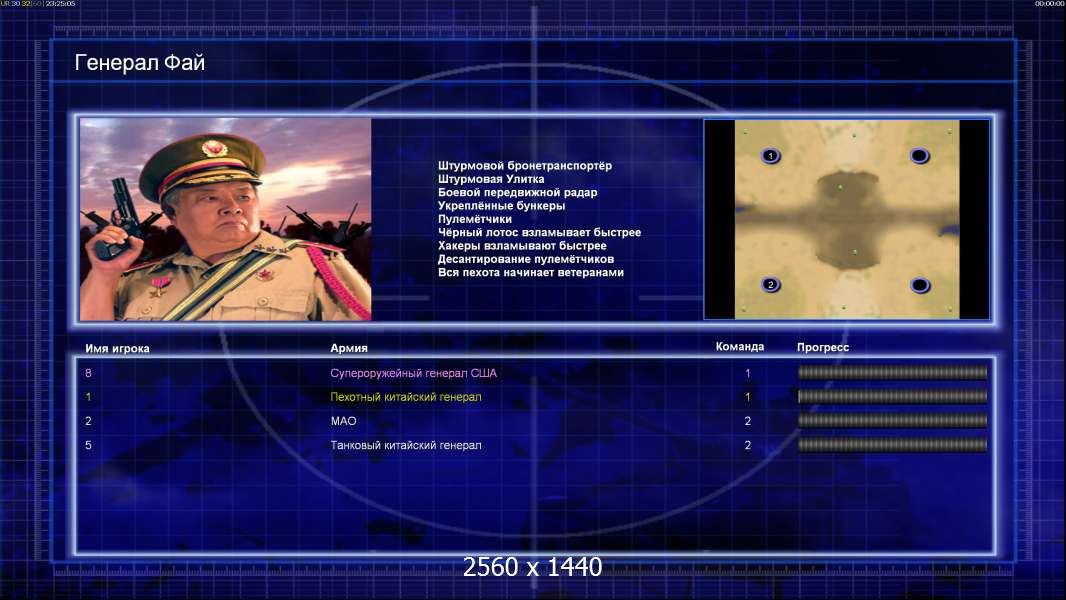The image size is (1066, 600).
Task: Click 'Хакеры взламывают быстрее' line
Action: 522,246
